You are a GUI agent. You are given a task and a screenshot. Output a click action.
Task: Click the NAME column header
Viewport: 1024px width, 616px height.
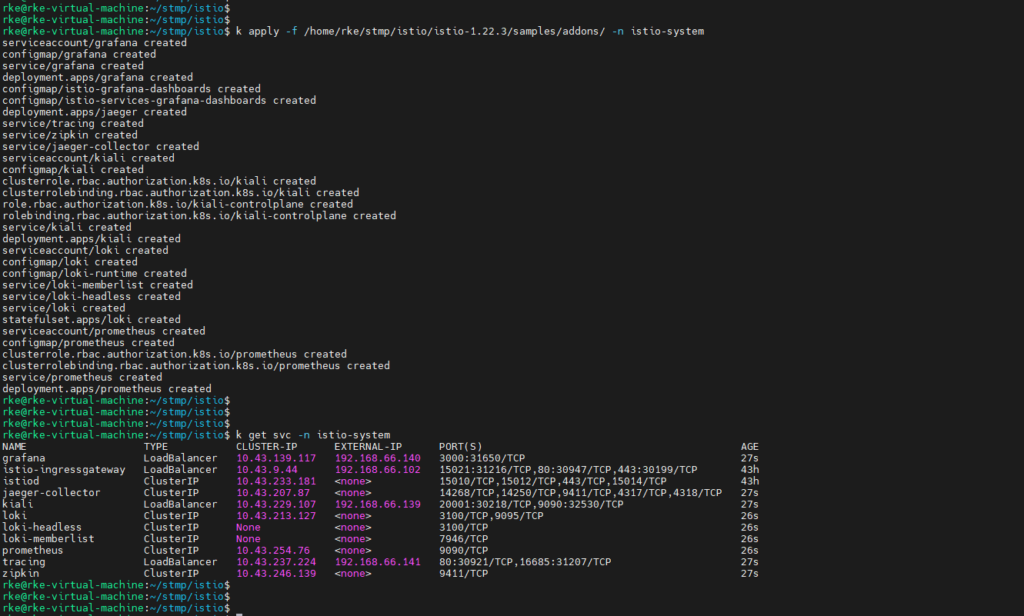(14, 447)
